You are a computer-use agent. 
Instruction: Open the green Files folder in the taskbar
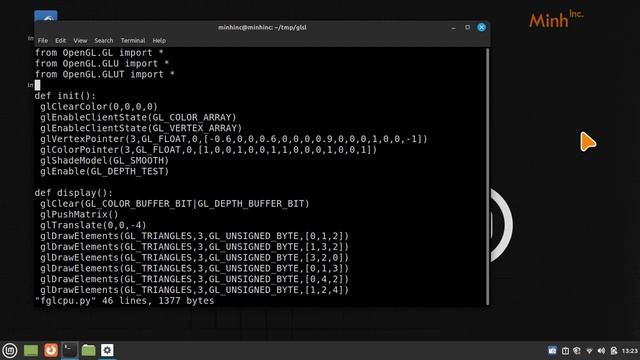(x=88, y=350)
